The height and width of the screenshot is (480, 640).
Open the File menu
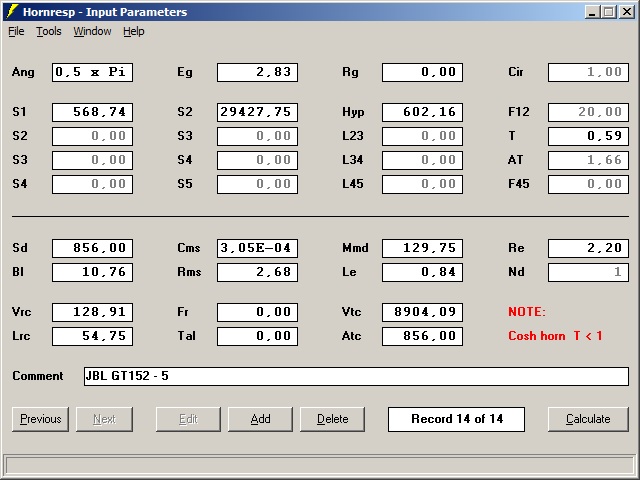(x=16, y=31)
